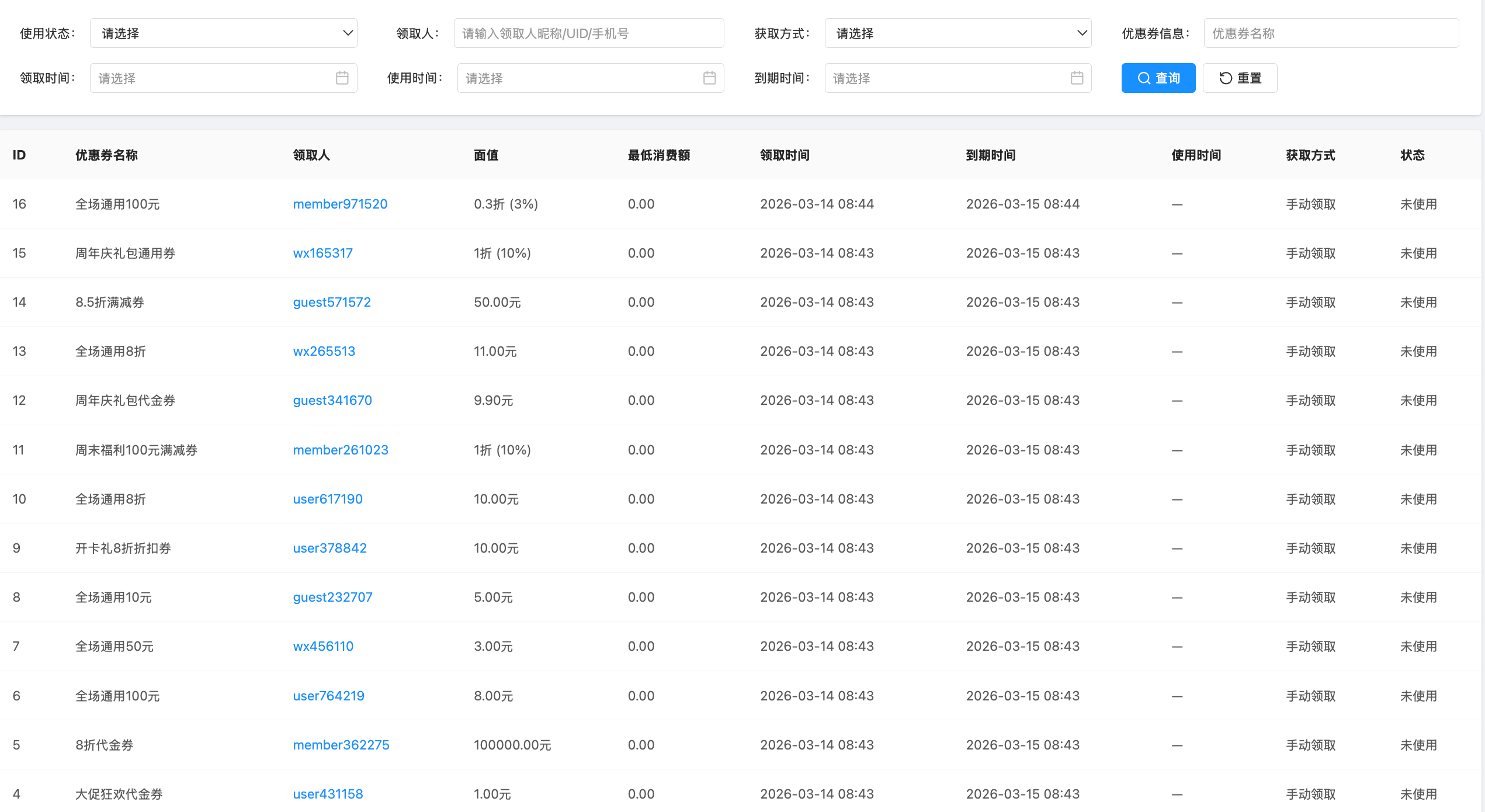1485x812 pixels.
Task: Select coupon name 周年庆礼包代金券
Action: point(125,400)
